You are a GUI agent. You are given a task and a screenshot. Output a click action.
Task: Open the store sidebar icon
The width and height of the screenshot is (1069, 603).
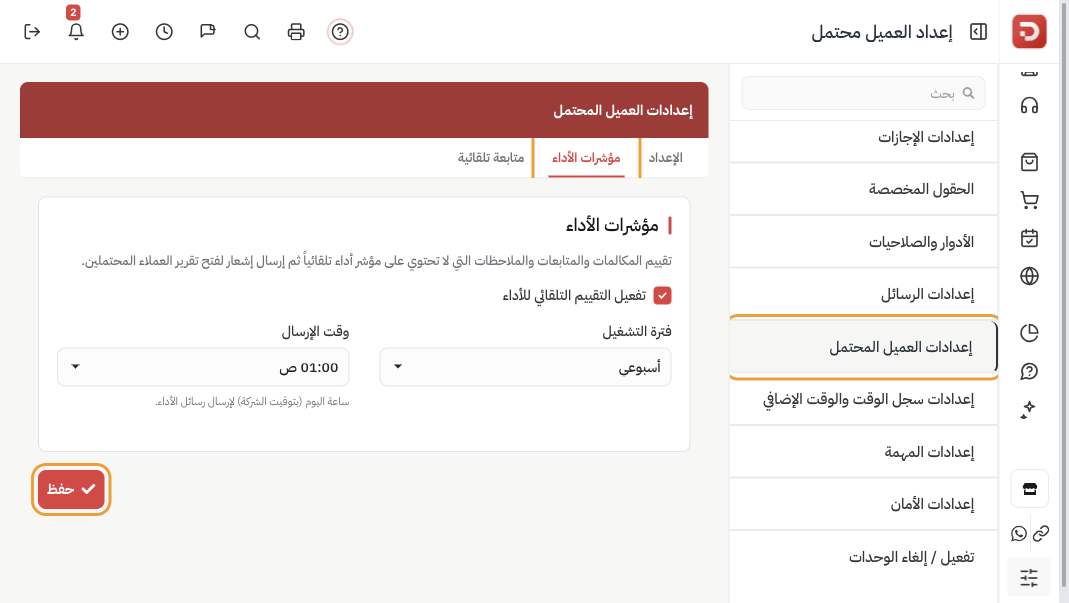click(x=1029, y=488)
